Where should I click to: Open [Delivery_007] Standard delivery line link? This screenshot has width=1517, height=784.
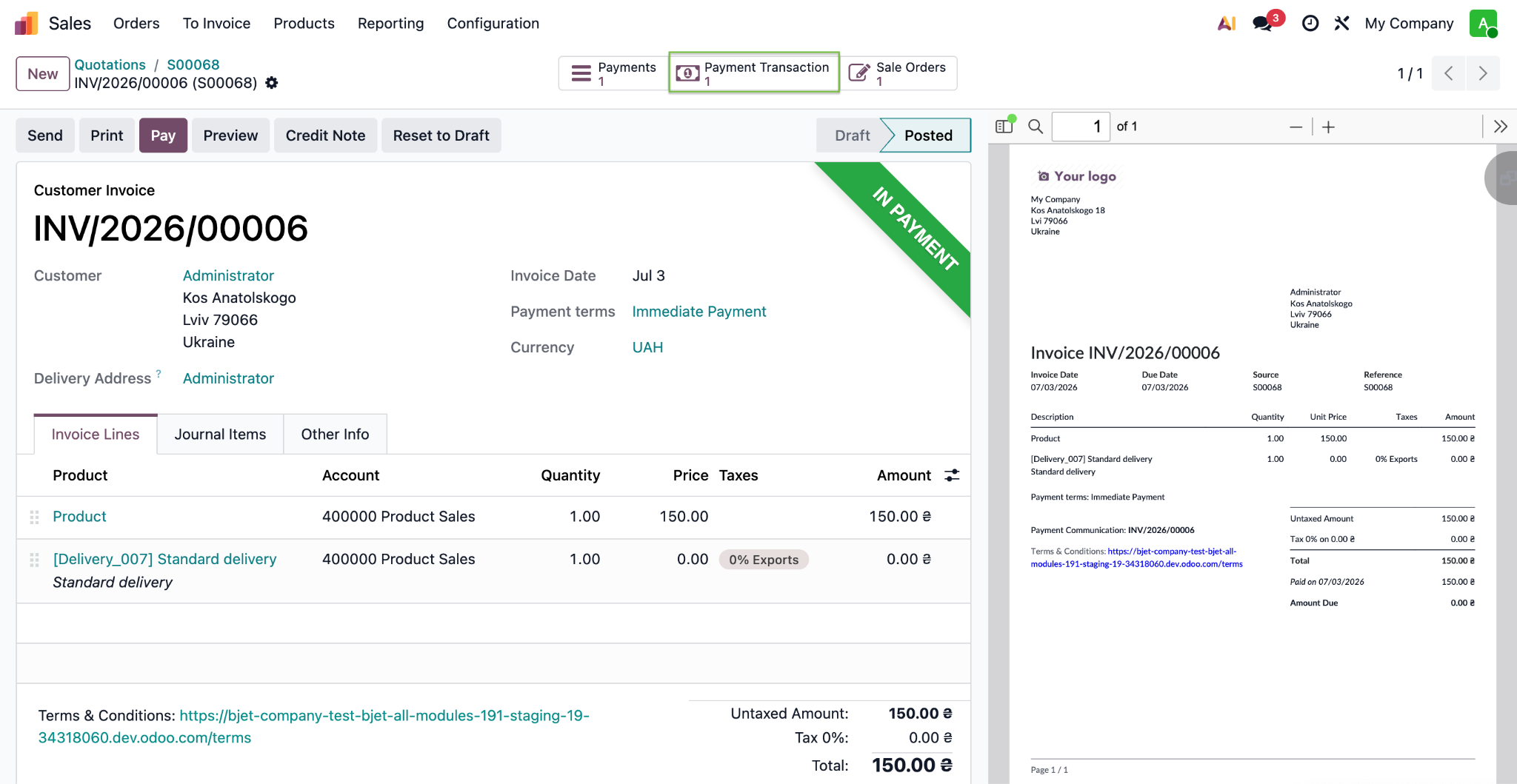point(164,560)
